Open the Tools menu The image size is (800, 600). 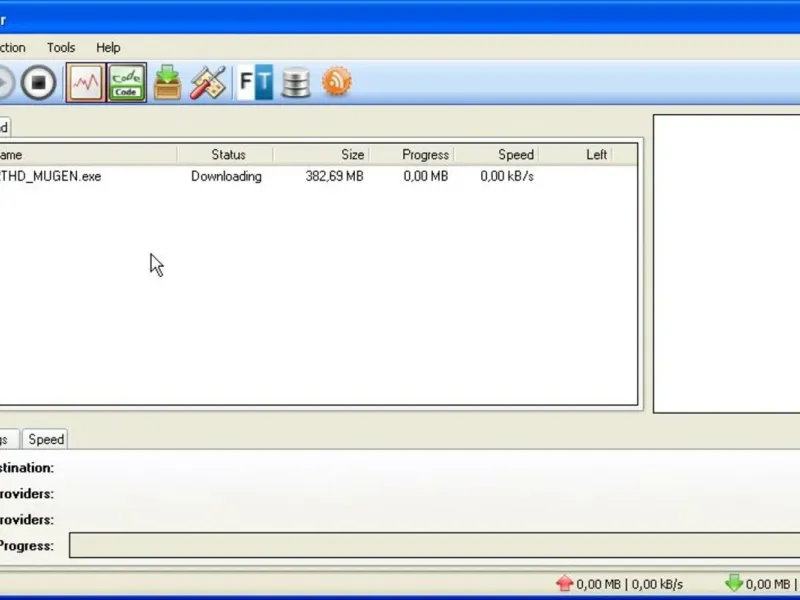pos(61,47)
